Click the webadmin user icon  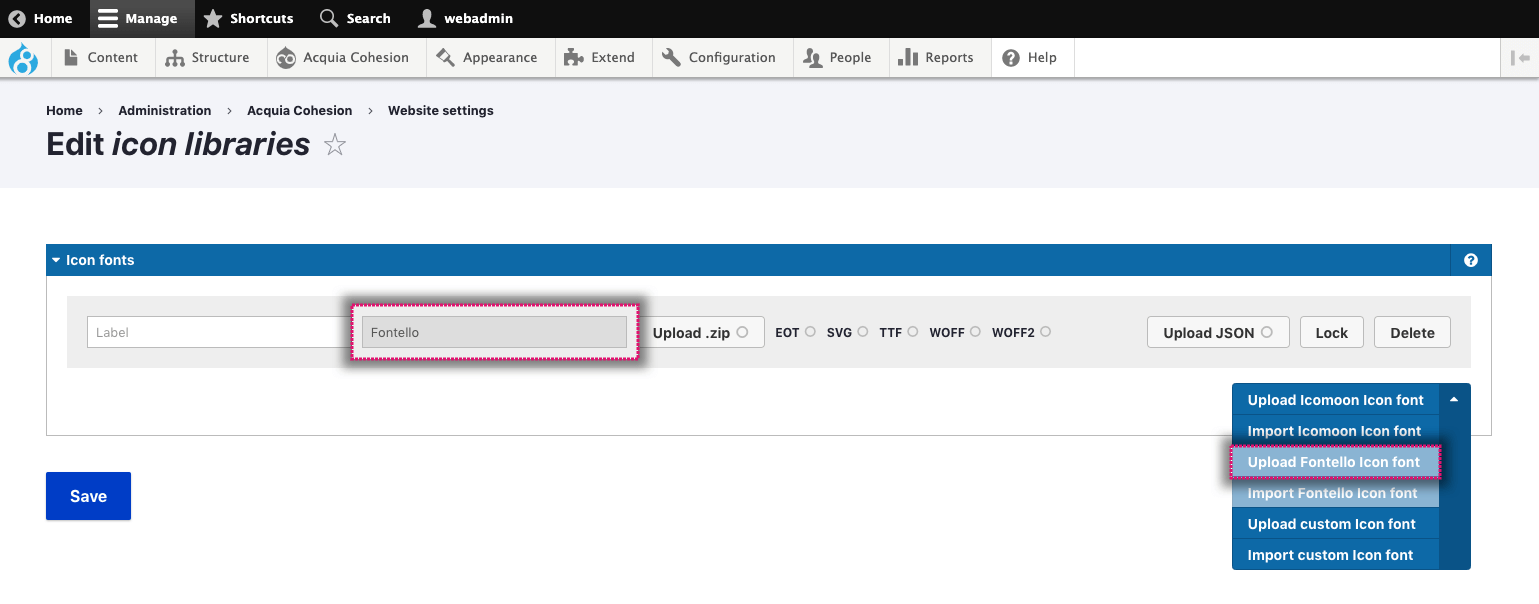coord(427,18)
